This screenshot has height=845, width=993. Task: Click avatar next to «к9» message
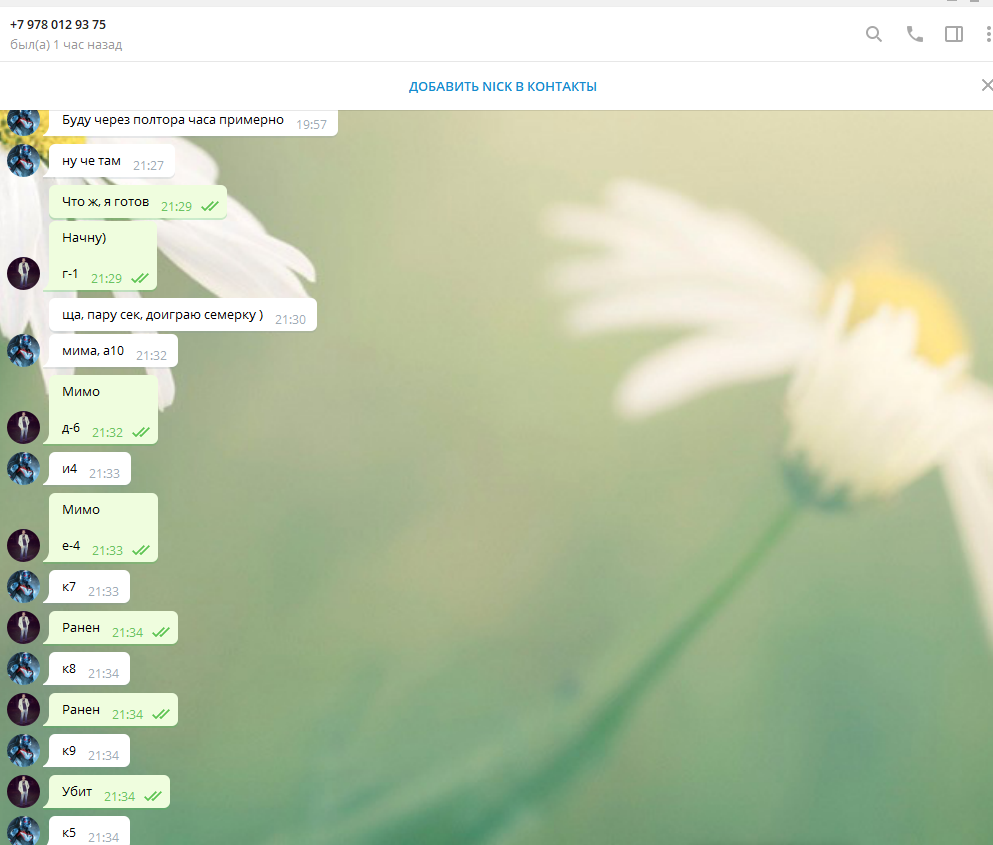[x=23, y=751]
